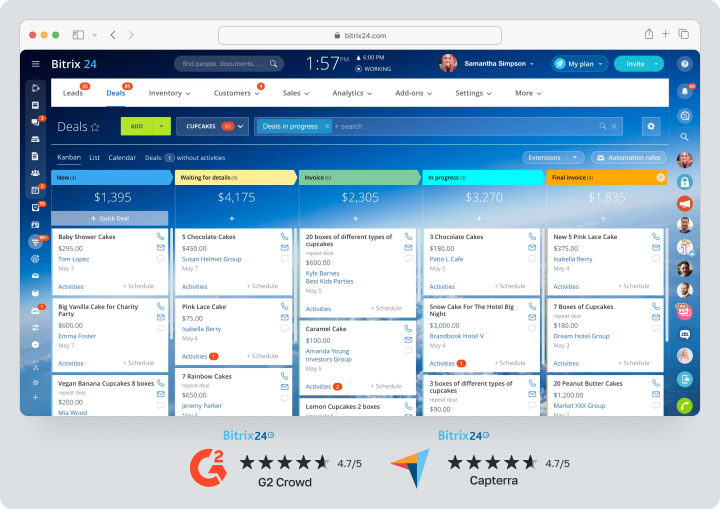The height and width of the screenshot is (509, 720).
Task: Click the New stage color header
Action: pos(112,177)
